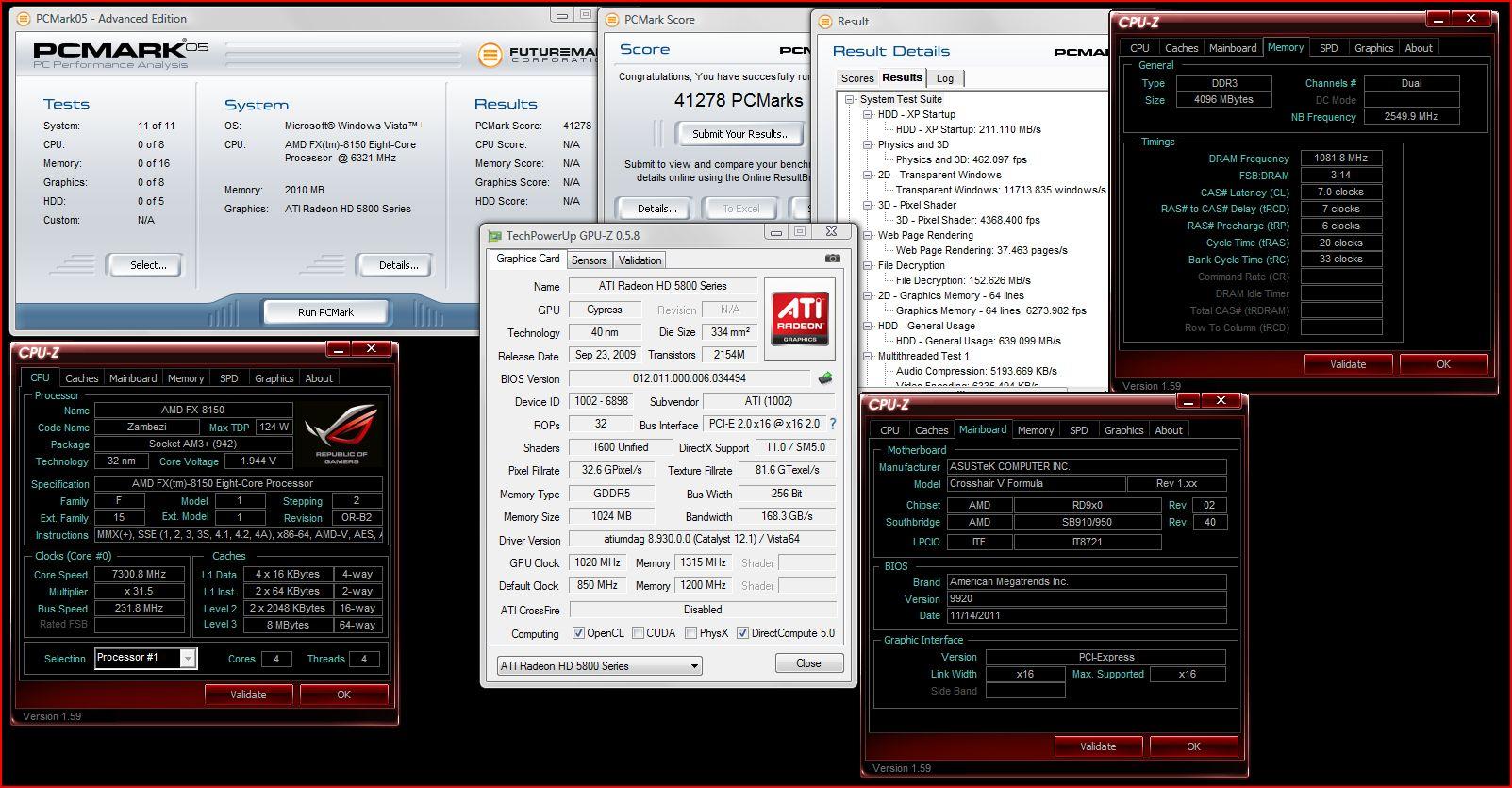1512x788 pixels.
Task: Click the GPU-Z title bar chip icon
Action: click(x=493, y=235)
